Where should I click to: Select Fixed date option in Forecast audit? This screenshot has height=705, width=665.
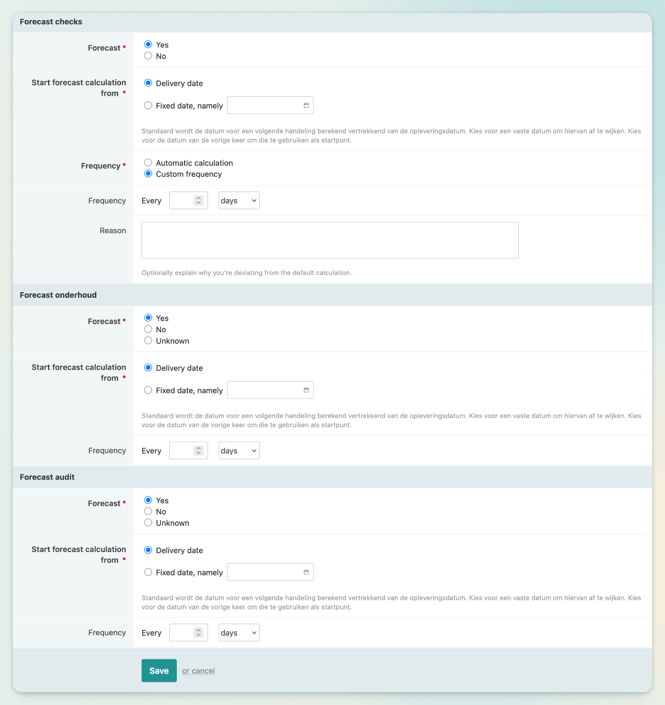(148, 572)
